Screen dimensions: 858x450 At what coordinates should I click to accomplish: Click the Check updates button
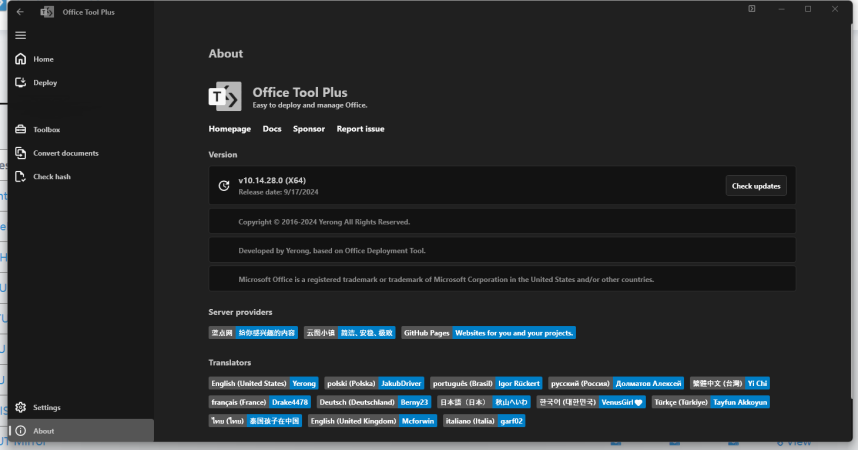(x=756, y=186)
